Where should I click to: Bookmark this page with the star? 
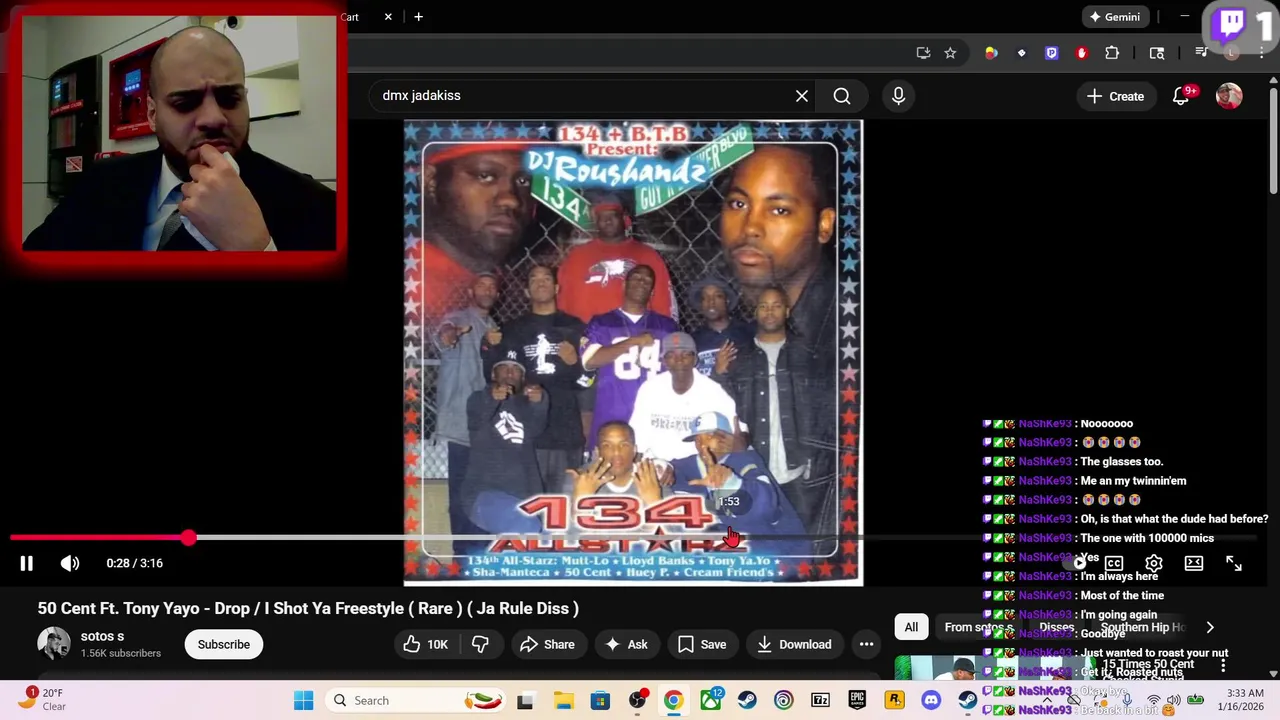point(950,53)
